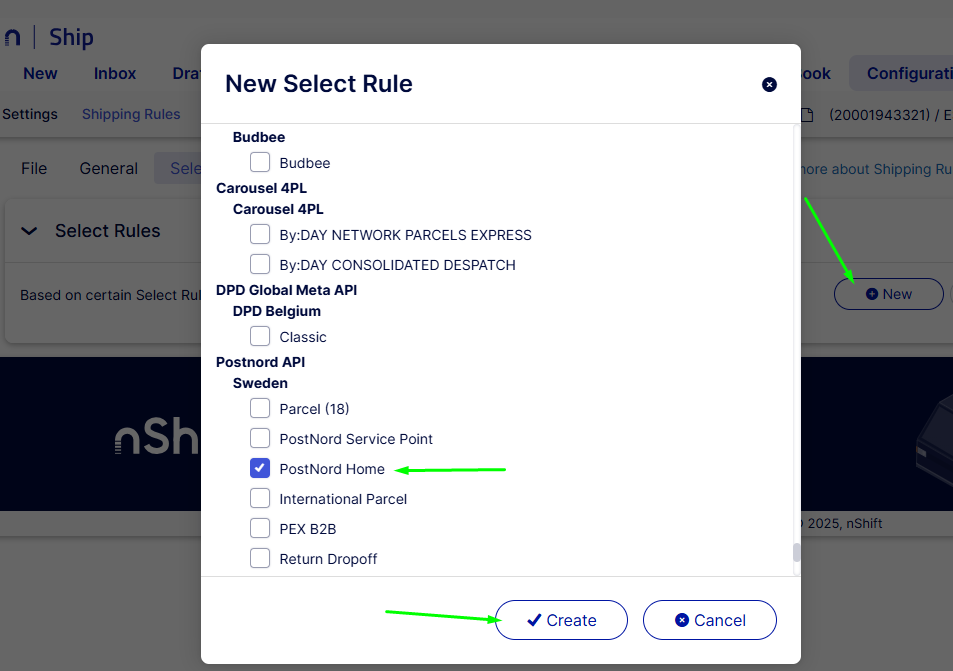Click the document icon beside order number 20001943321
The height and width of the screenshot is (671, 953).
(x=808, y=116)
